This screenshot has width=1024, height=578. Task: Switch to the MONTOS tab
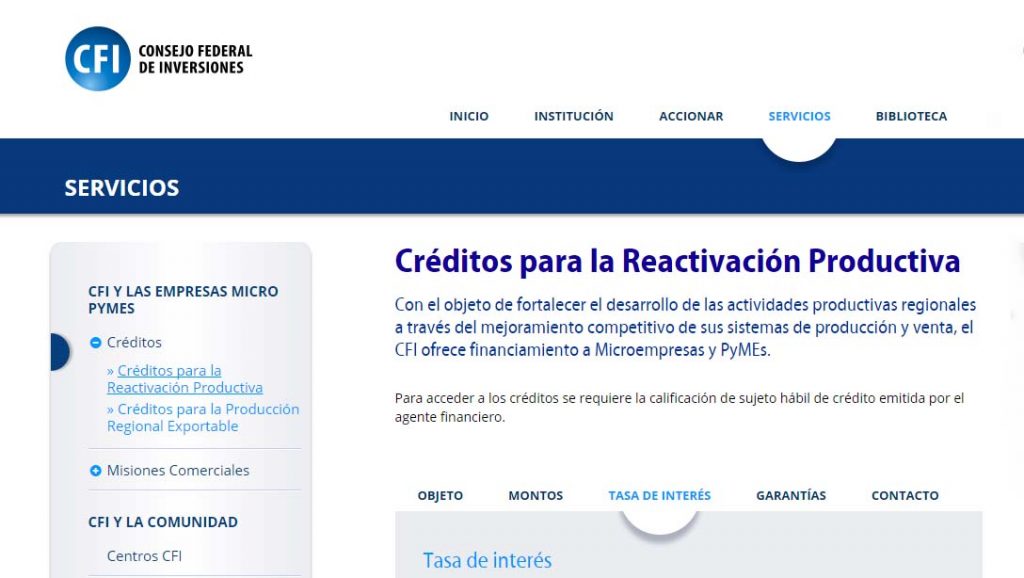[x=536, y=496]
